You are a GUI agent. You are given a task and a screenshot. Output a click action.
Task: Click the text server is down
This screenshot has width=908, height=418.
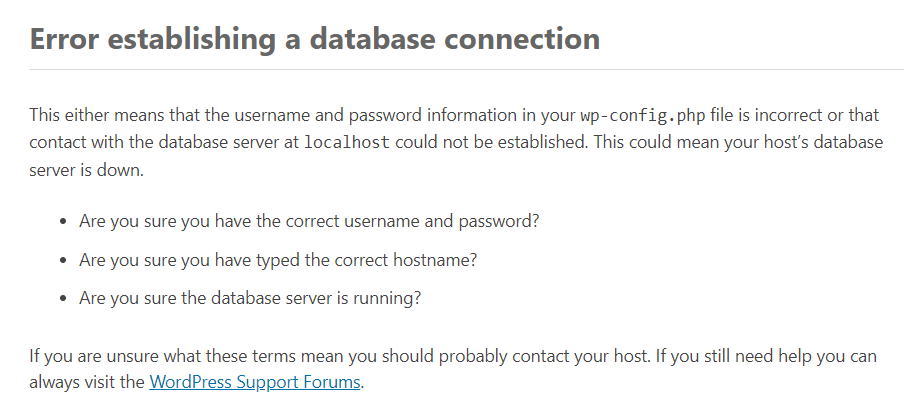pos(86,171)
